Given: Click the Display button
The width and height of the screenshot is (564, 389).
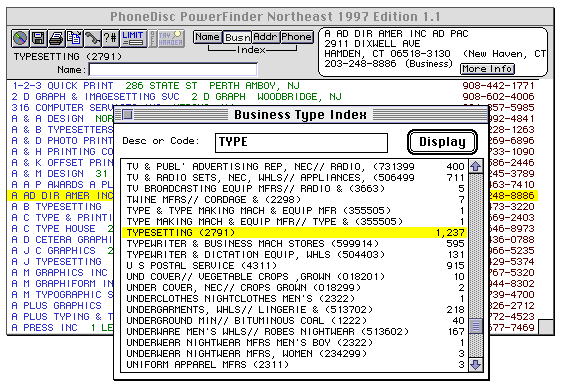Looking at the screenshot, I should coord(442,142).
